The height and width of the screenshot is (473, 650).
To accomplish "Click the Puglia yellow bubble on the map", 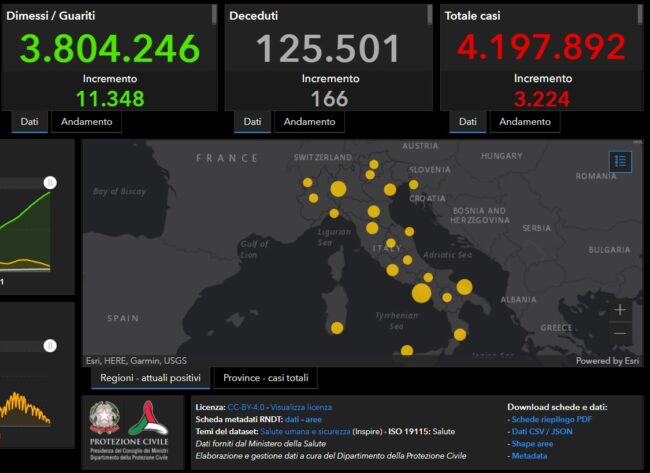I will point(465,287).
